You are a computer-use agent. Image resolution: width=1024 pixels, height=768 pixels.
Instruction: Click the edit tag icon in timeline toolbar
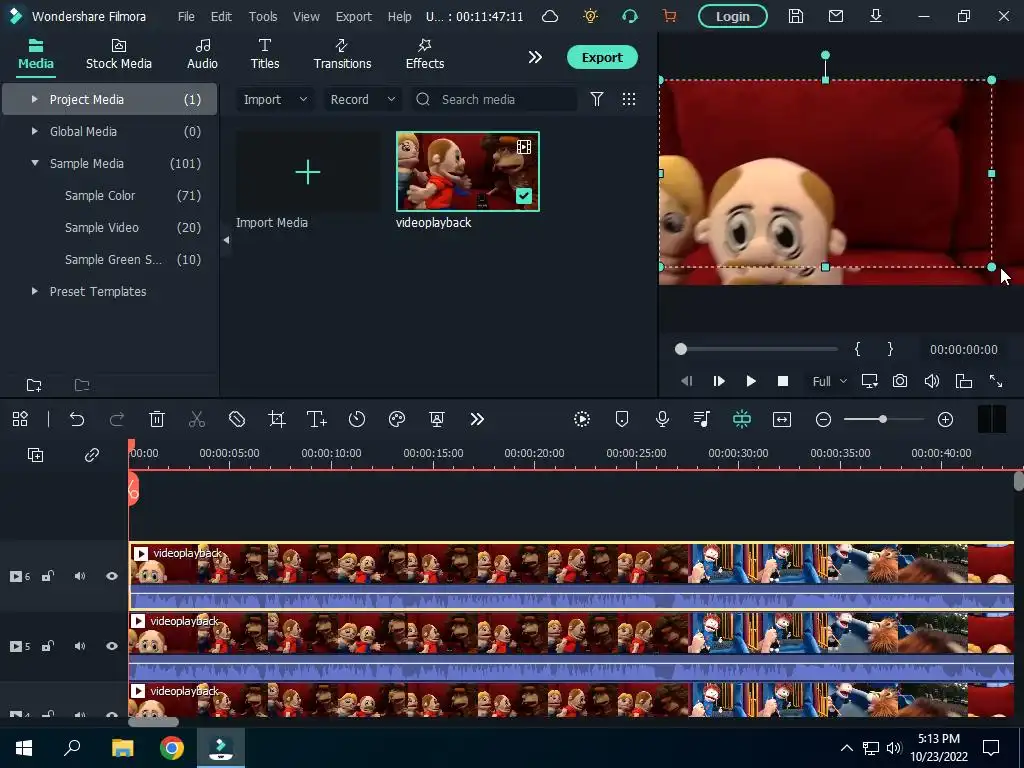(237, 419)
